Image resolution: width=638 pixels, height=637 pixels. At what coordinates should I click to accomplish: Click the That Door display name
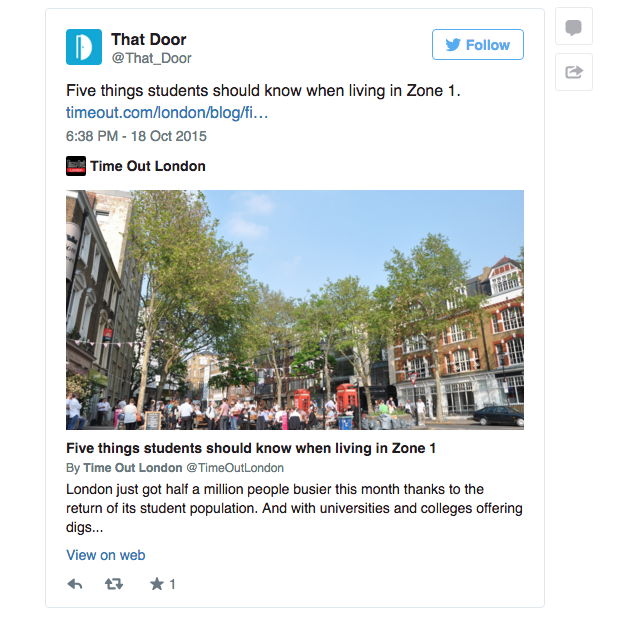tap(149, 39)
